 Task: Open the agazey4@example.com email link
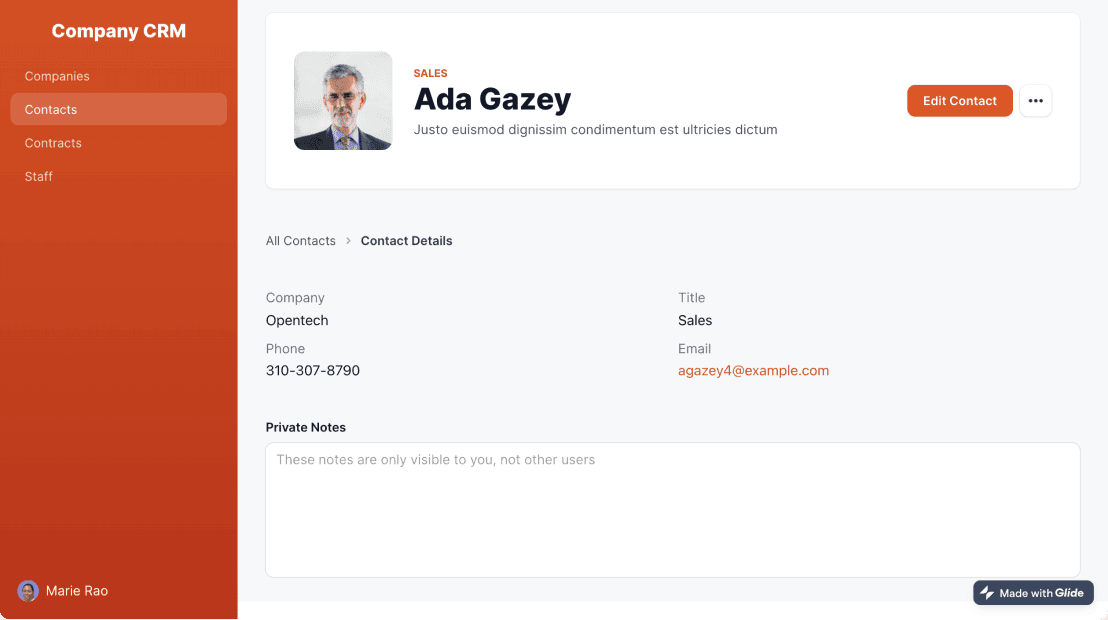(x=753, y=371)
